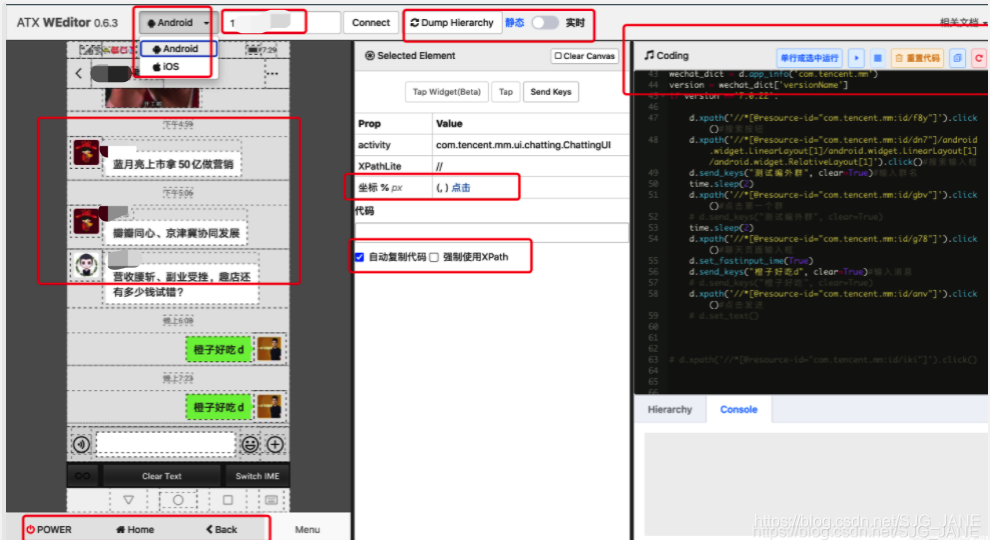
Task: Click 单行或选中运行 run button
Action: tap(809, 58)
